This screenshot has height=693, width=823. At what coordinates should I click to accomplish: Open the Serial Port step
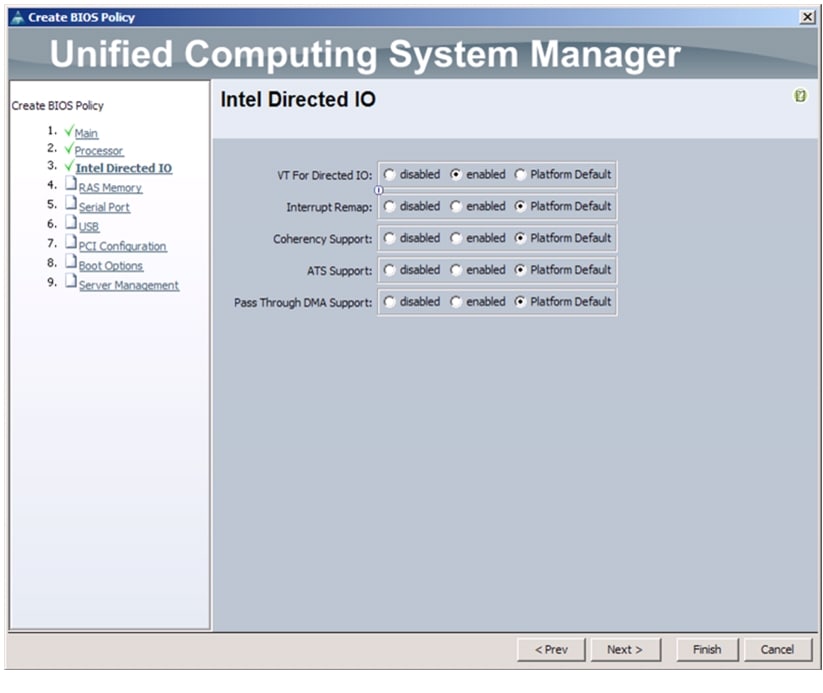pos(104,207)
